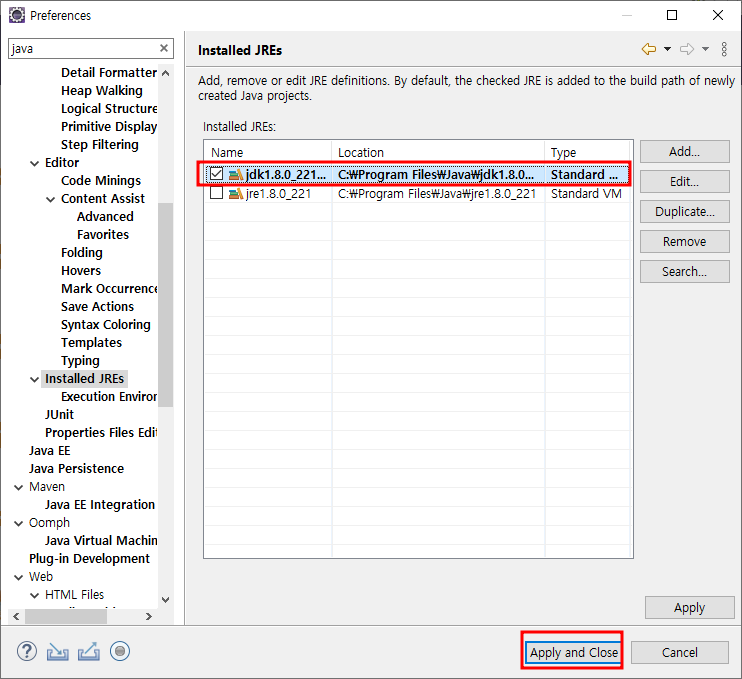Collapse the Oomph tree node

18,523
